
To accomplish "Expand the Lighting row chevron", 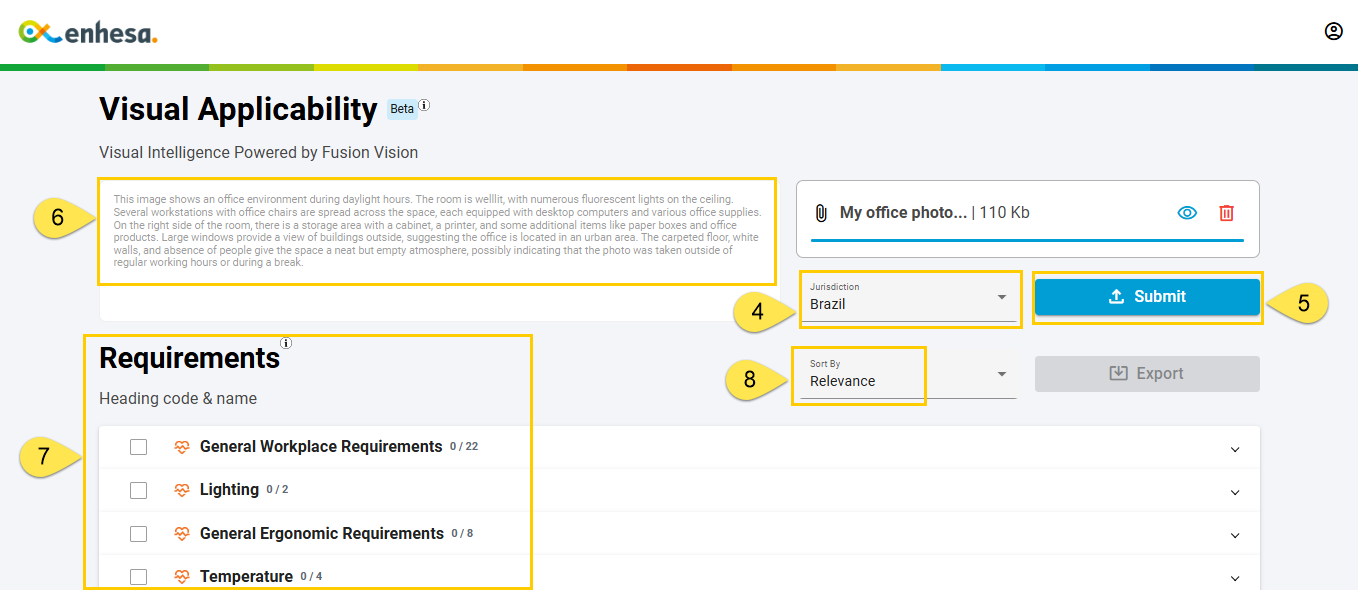I will click(1235, 493).
